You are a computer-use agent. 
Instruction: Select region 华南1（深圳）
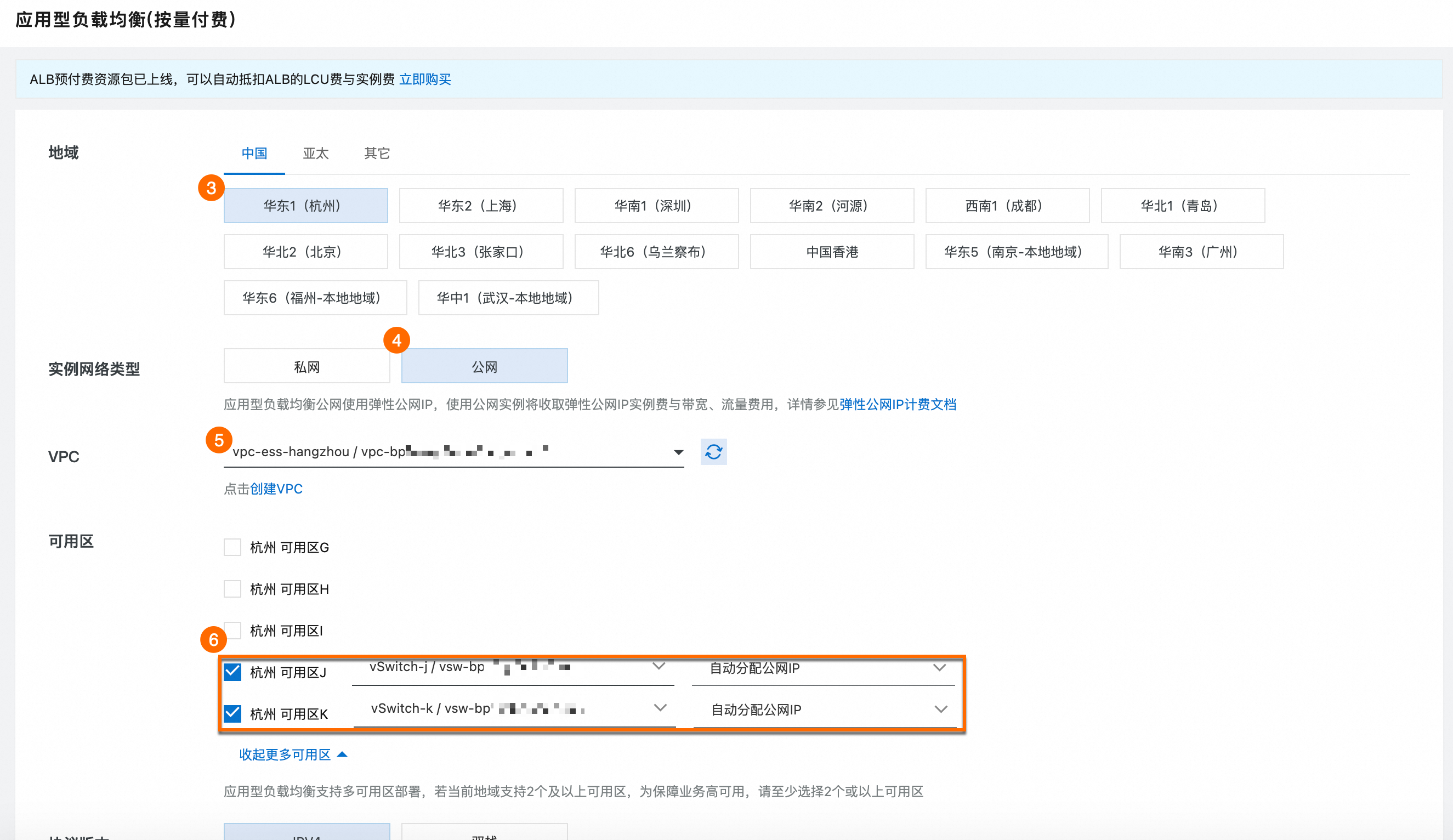point(657,205)
